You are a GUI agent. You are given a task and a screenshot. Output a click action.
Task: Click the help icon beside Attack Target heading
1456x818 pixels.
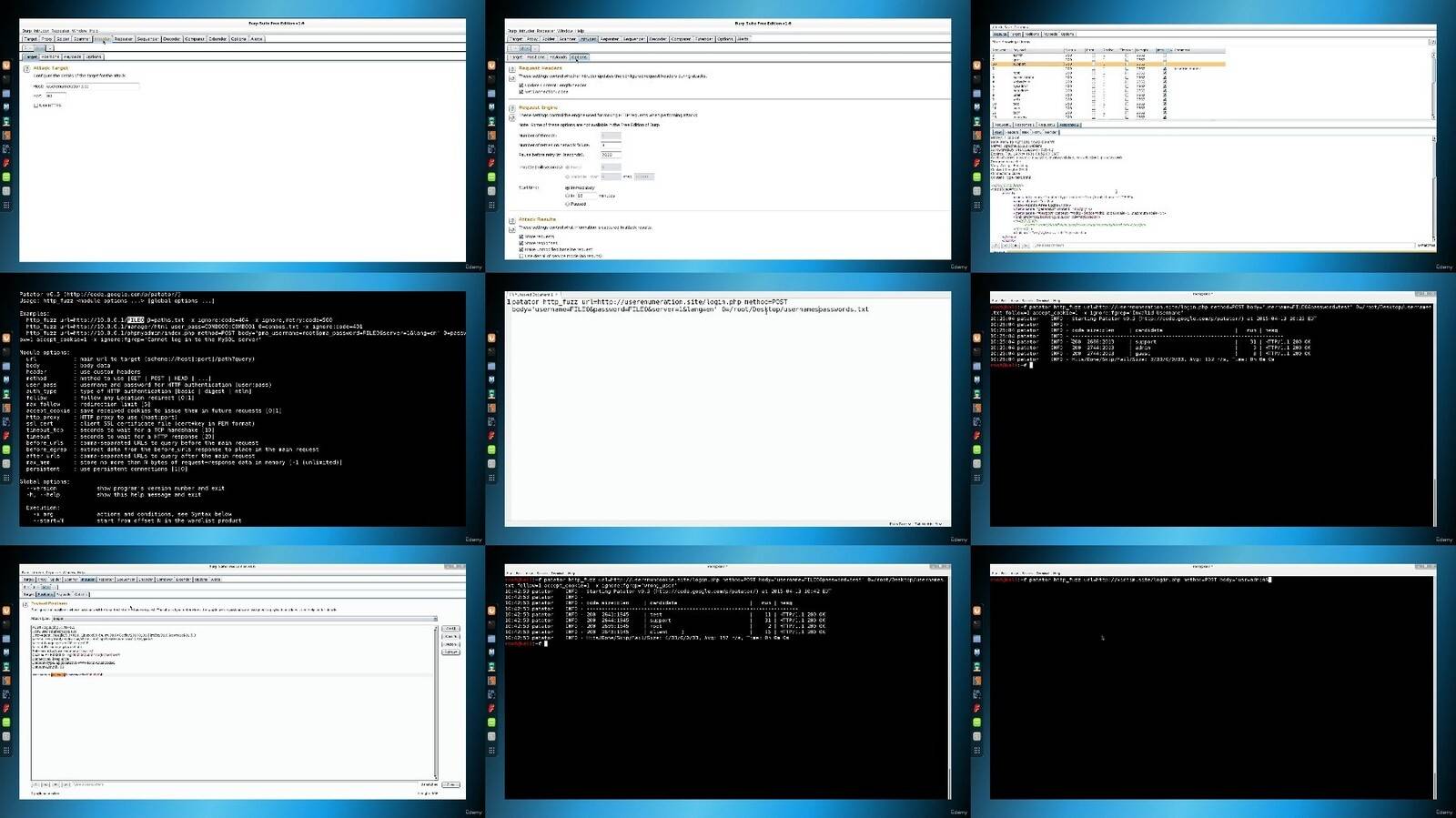[25, 68]
